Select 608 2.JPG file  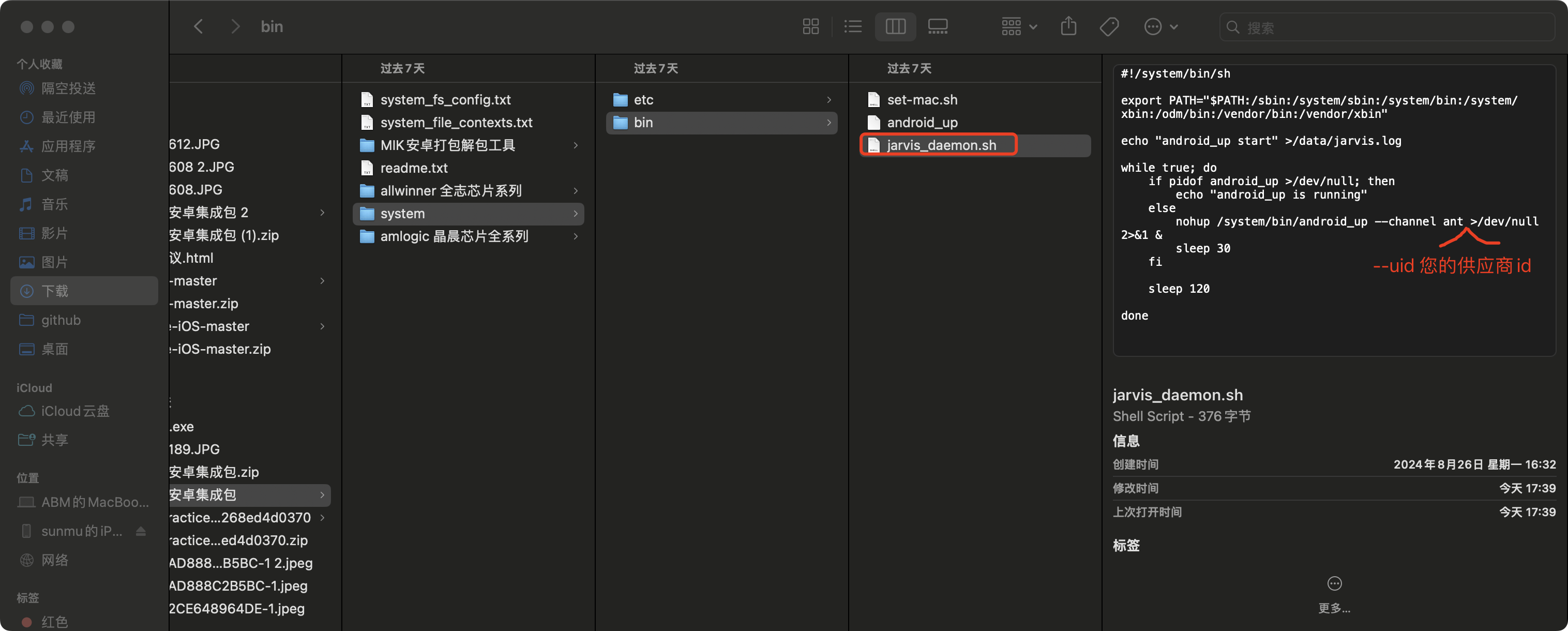[x=250, y=167]
